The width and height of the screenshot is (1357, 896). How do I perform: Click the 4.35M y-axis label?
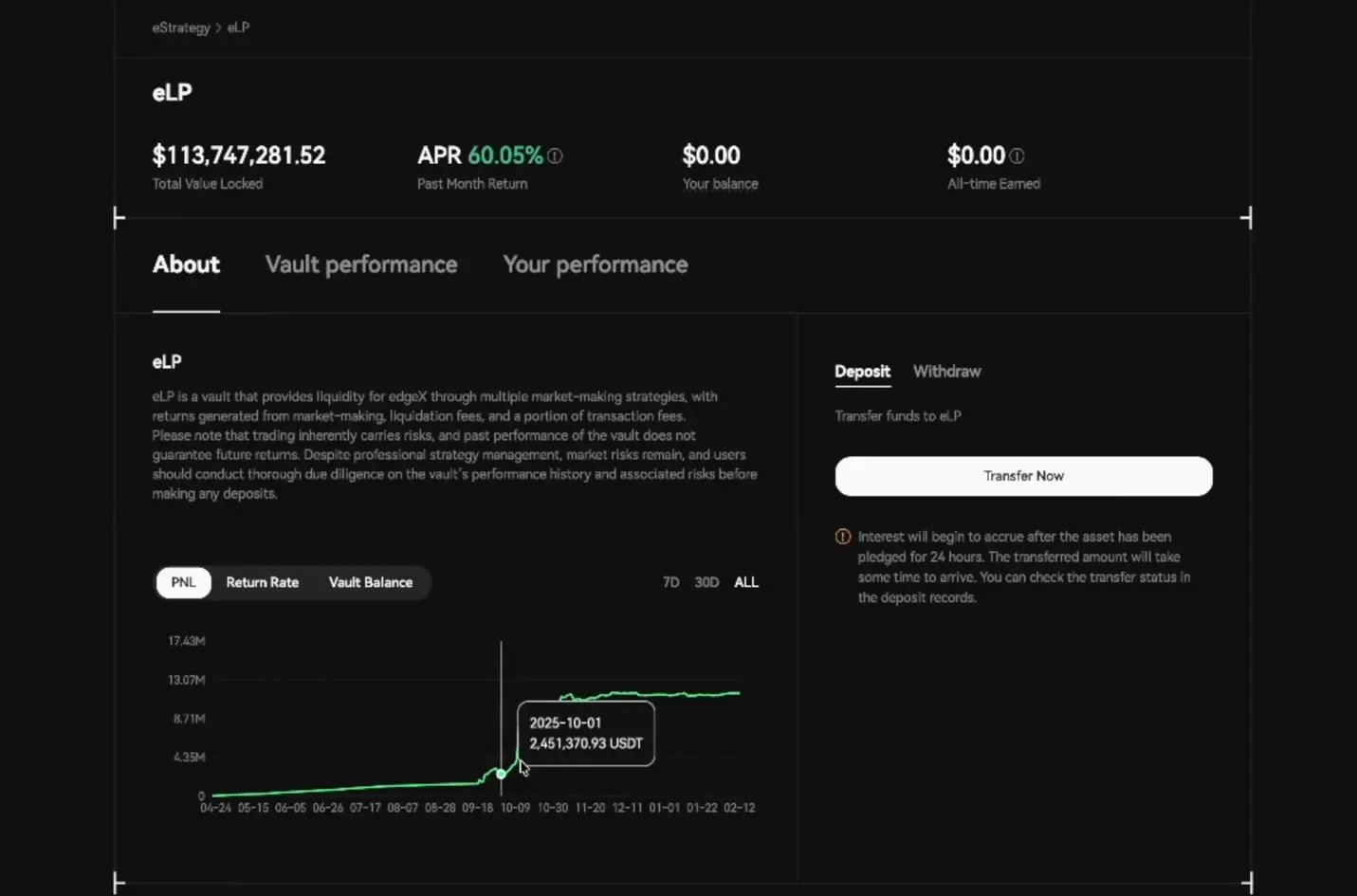coord(190,758)
